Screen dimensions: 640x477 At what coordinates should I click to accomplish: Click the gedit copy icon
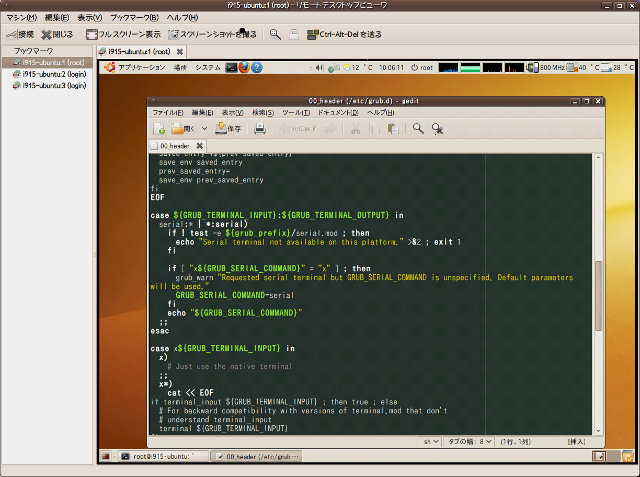point(373,129)
